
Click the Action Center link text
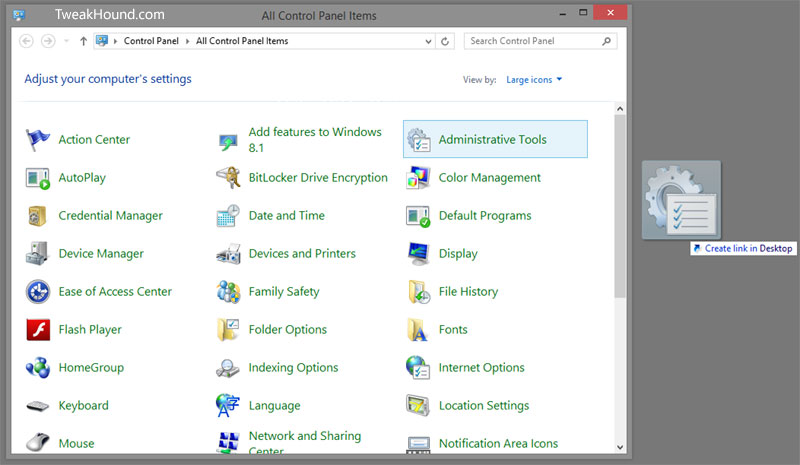pos(94,139)
